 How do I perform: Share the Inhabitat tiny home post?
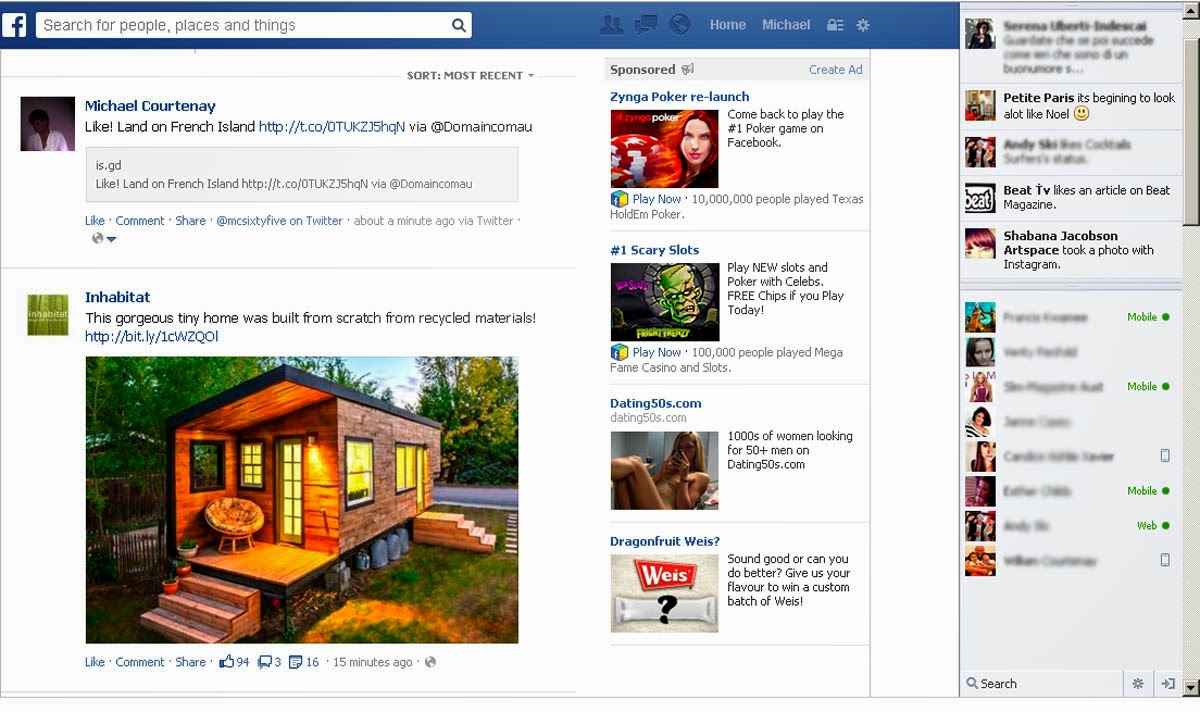(190, 662)
